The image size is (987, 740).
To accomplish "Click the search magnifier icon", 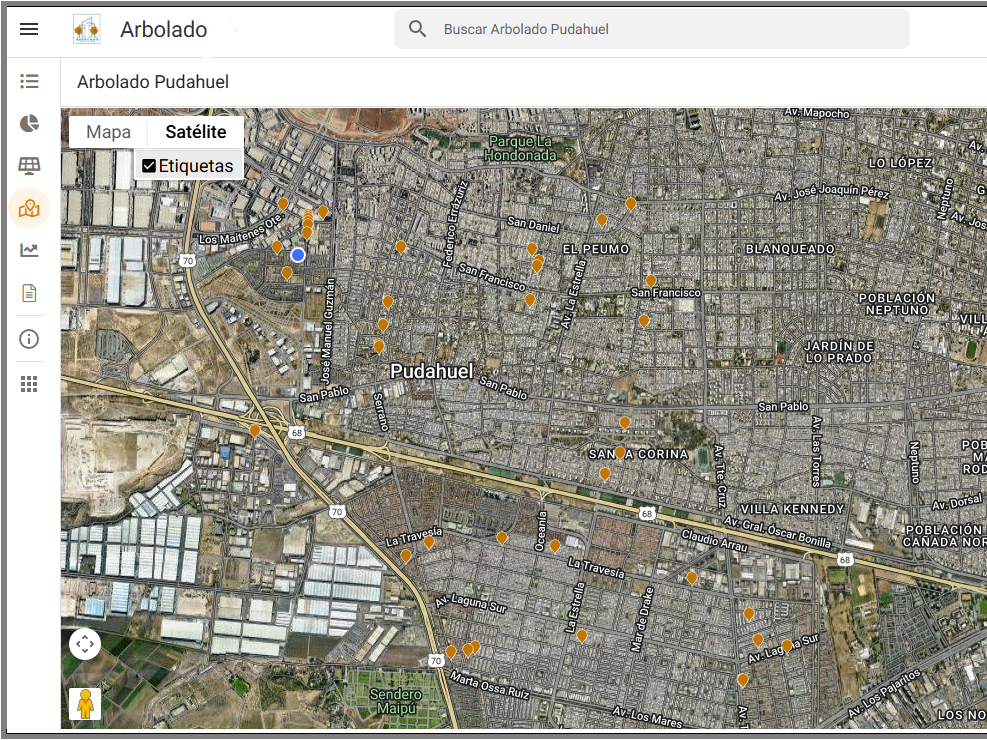I will (418, 29).
